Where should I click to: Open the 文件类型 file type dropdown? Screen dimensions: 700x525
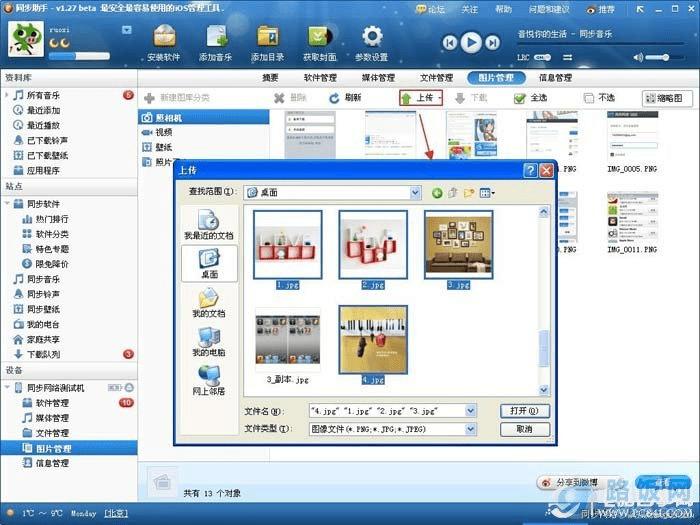[x=471, y=429]
